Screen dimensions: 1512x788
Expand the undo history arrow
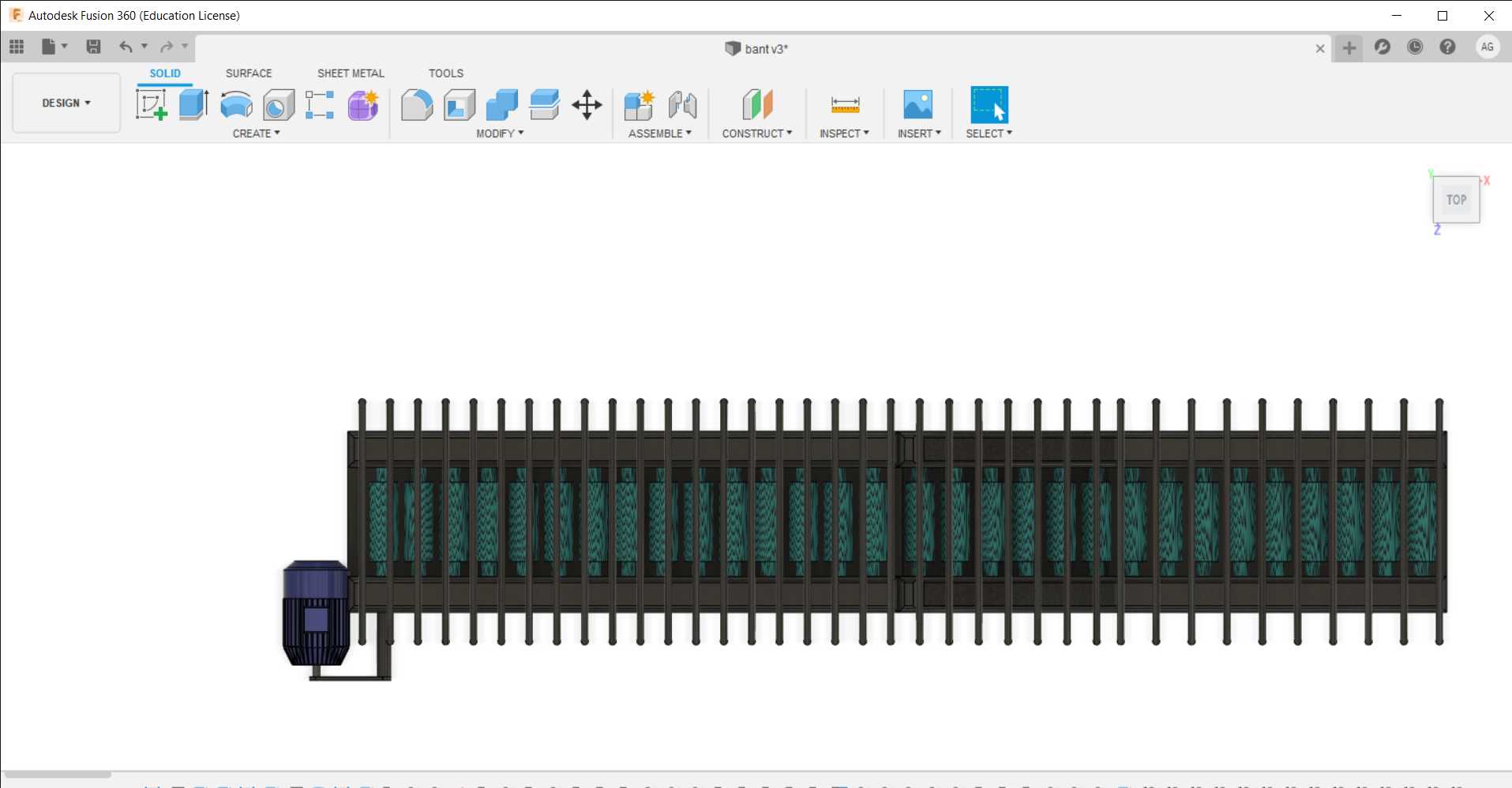coord(144,46)
